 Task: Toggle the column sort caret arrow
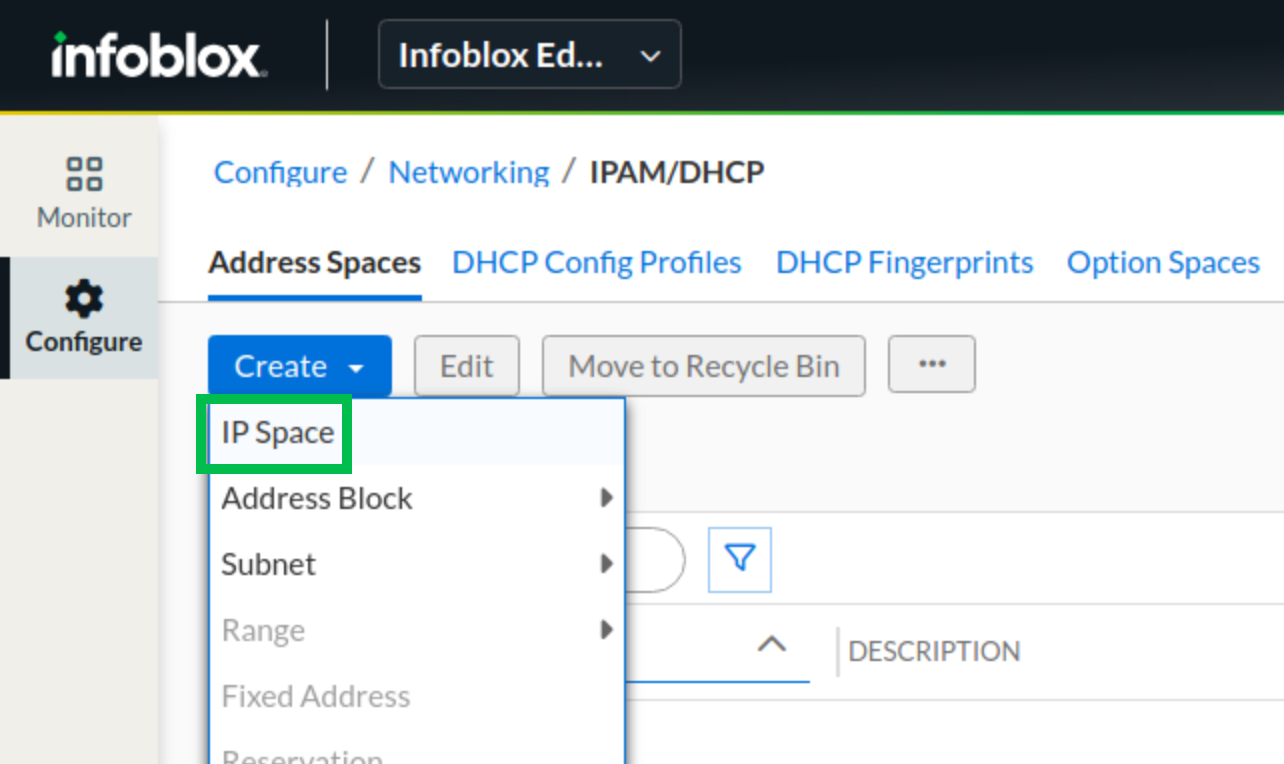[771, 646]
